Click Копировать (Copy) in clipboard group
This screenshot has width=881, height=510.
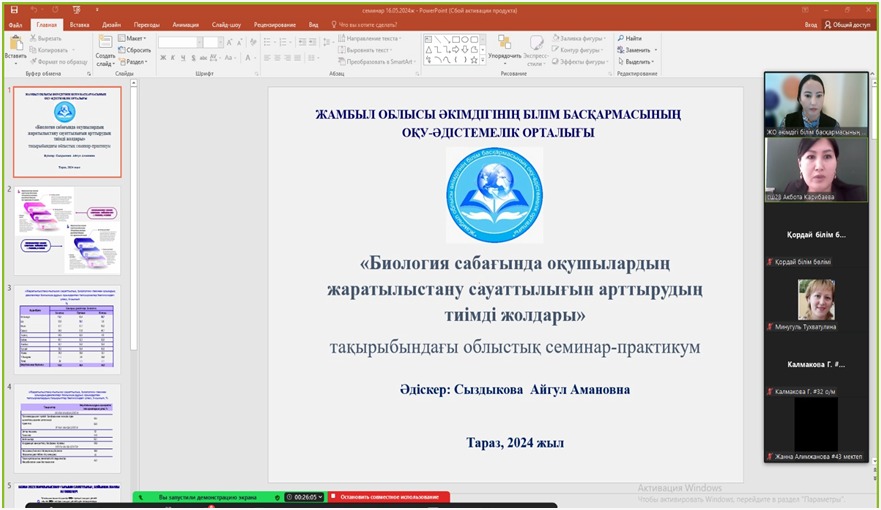(x=49, y=50)
